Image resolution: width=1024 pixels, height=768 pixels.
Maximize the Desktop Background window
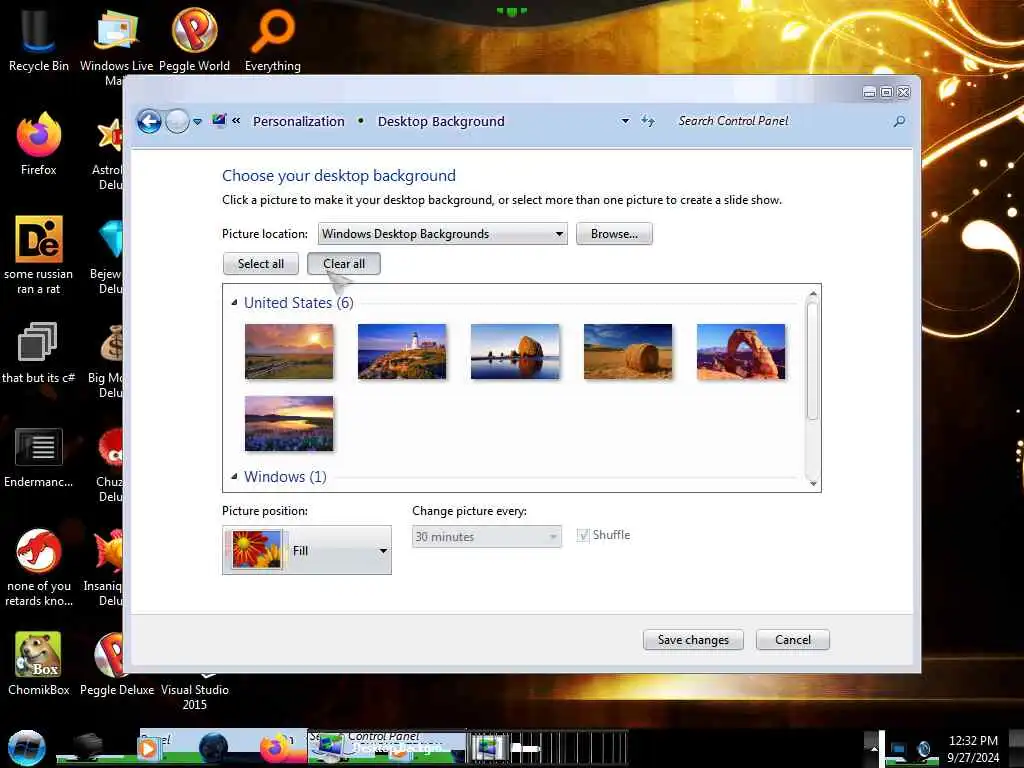point(886,92)
